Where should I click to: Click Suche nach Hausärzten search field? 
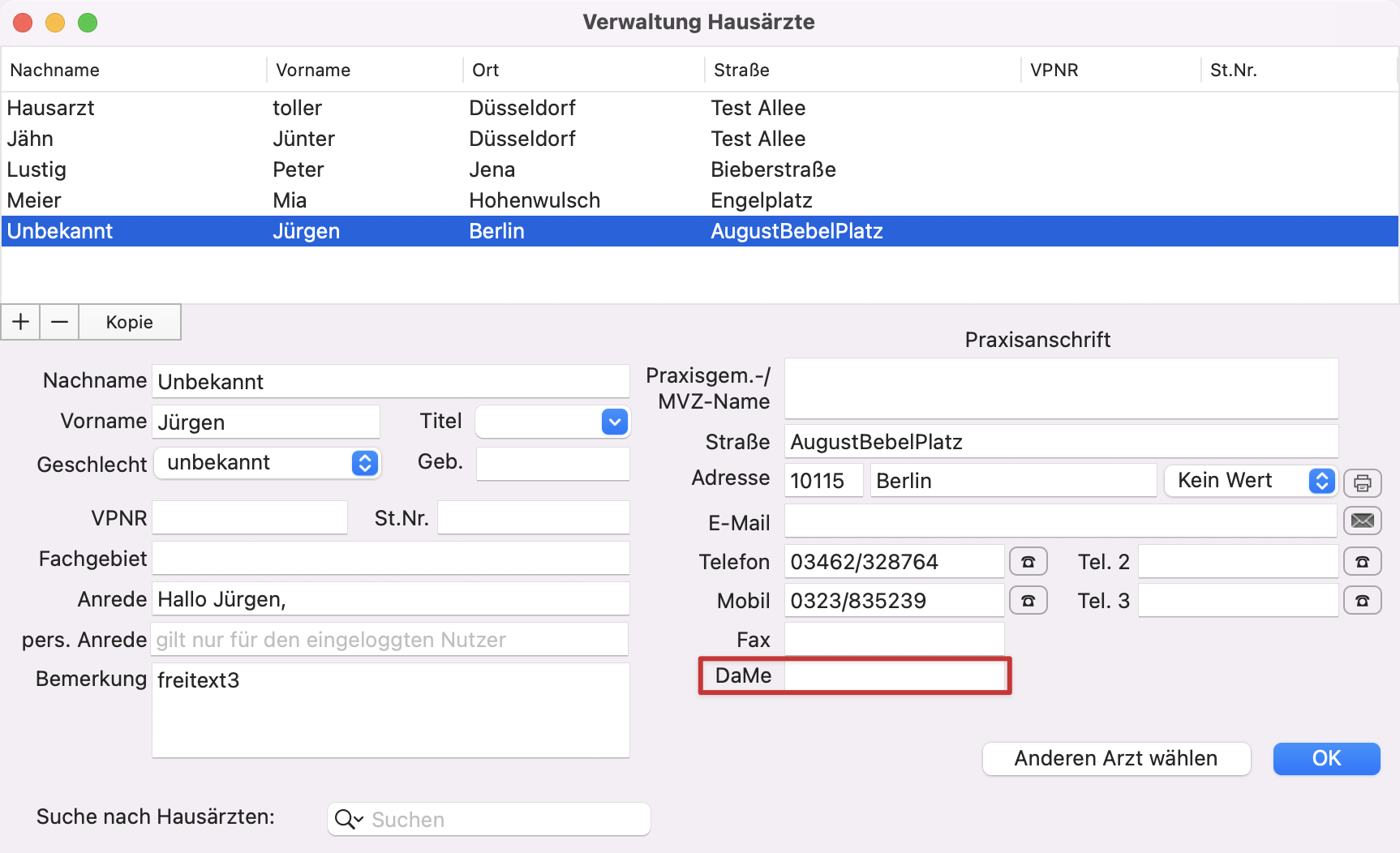tap(489, 819)
